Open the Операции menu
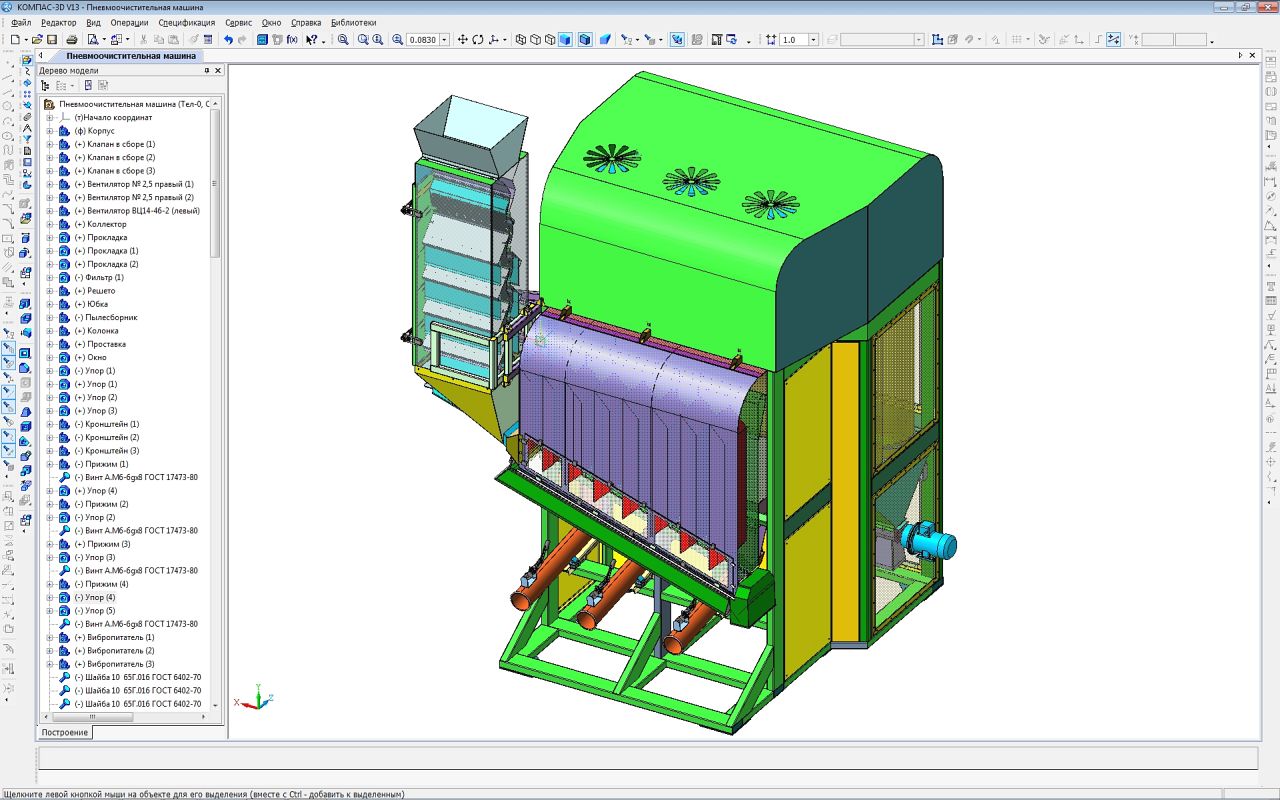The height and width of the screenshot is (800, 1280). [x=129, y=22]
